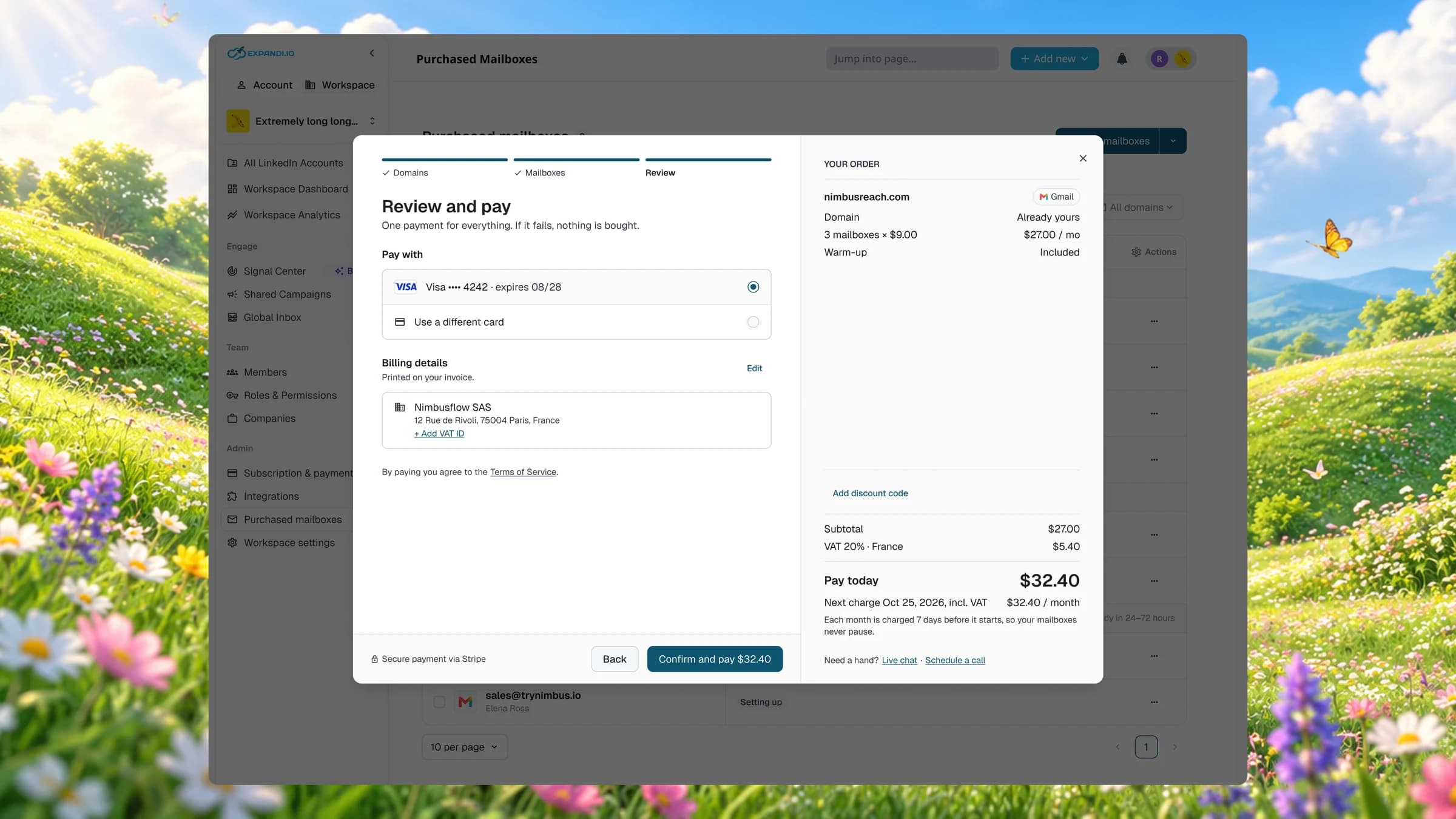Open the Live chat link

click(899, 660)
